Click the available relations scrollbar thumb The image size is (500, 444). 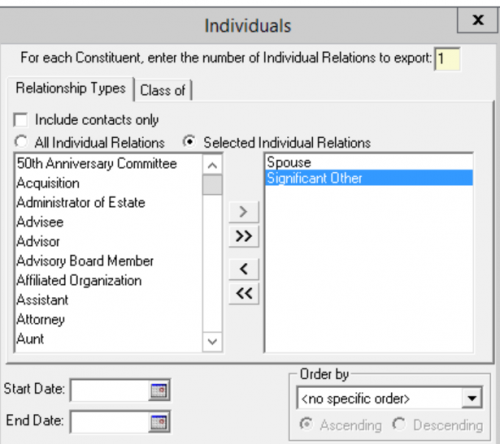(x=212, y=185)
